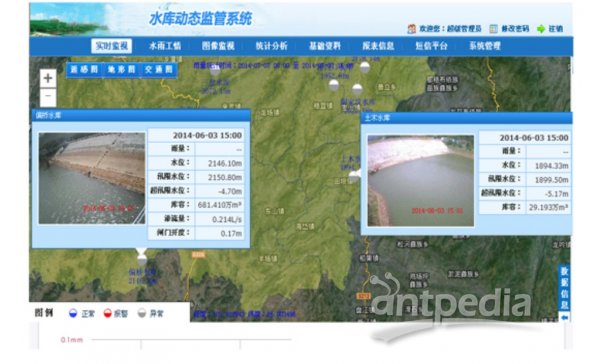
Task: Click the red 报警 legend marker
Action: pyautogui.click(x=108, y=313)
